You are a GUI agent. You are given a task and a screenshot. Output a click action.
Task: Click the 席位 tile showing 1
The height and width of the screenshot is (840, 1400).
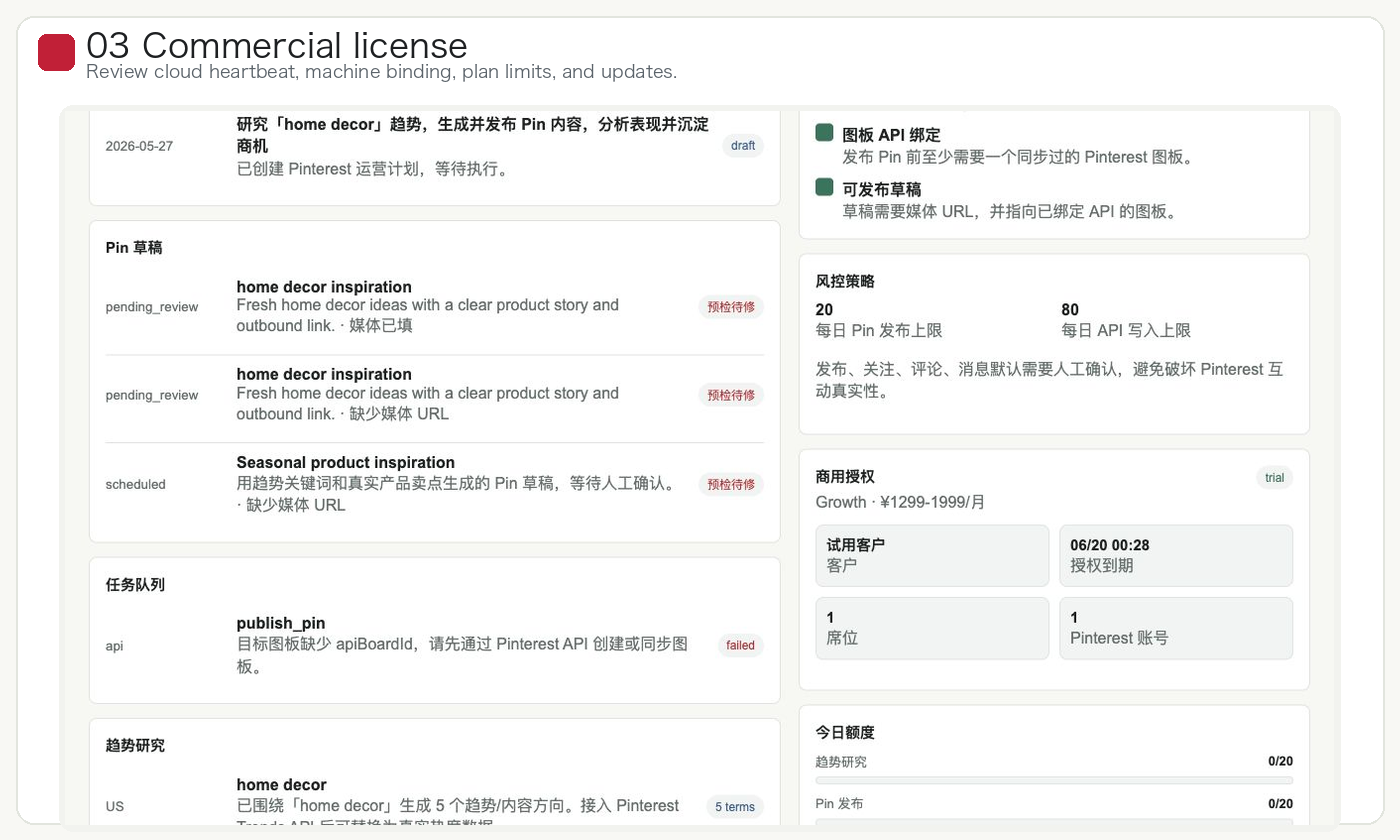[x=932, y=628]
